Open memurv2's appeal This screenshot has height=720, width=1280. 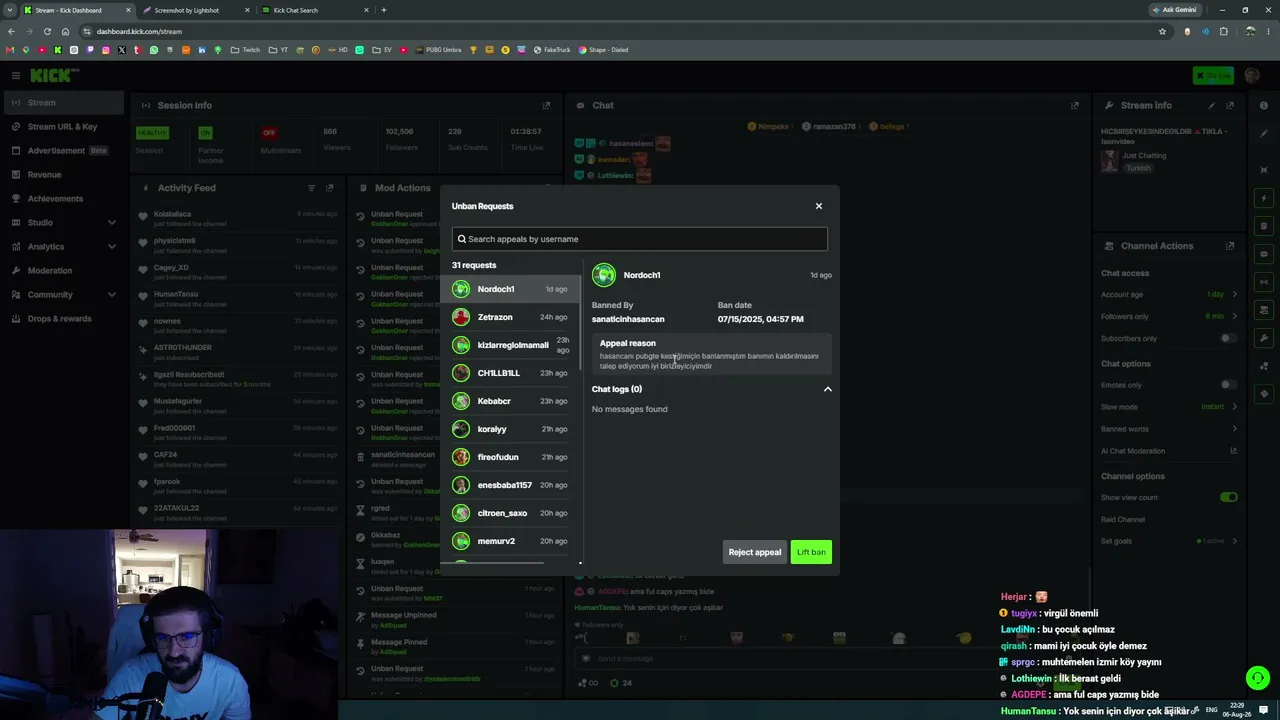coord(510,541)
